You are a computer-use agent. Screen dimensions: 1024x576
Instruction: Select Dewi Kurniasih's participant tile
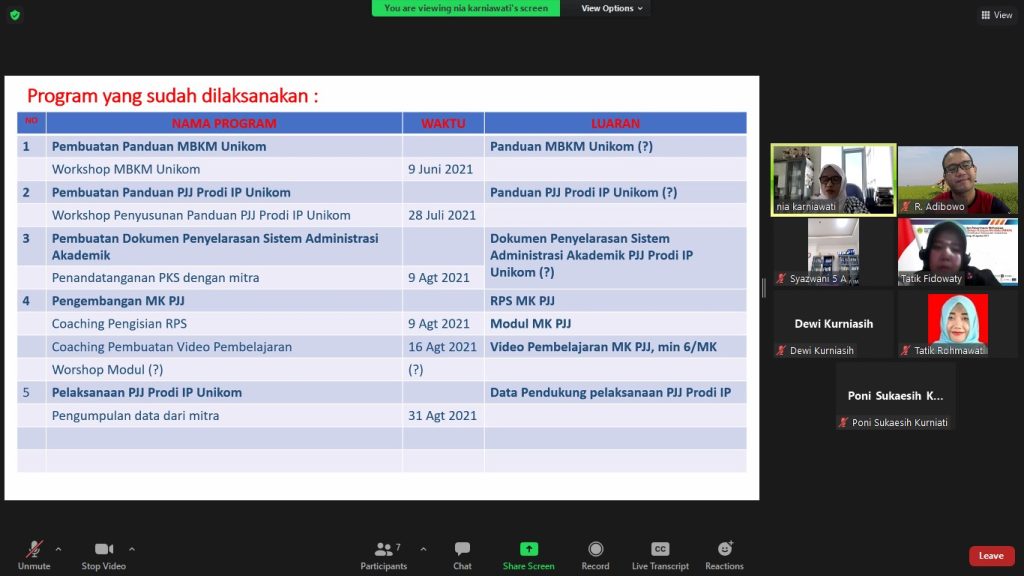pyautogui.click(x=833, y=324)
